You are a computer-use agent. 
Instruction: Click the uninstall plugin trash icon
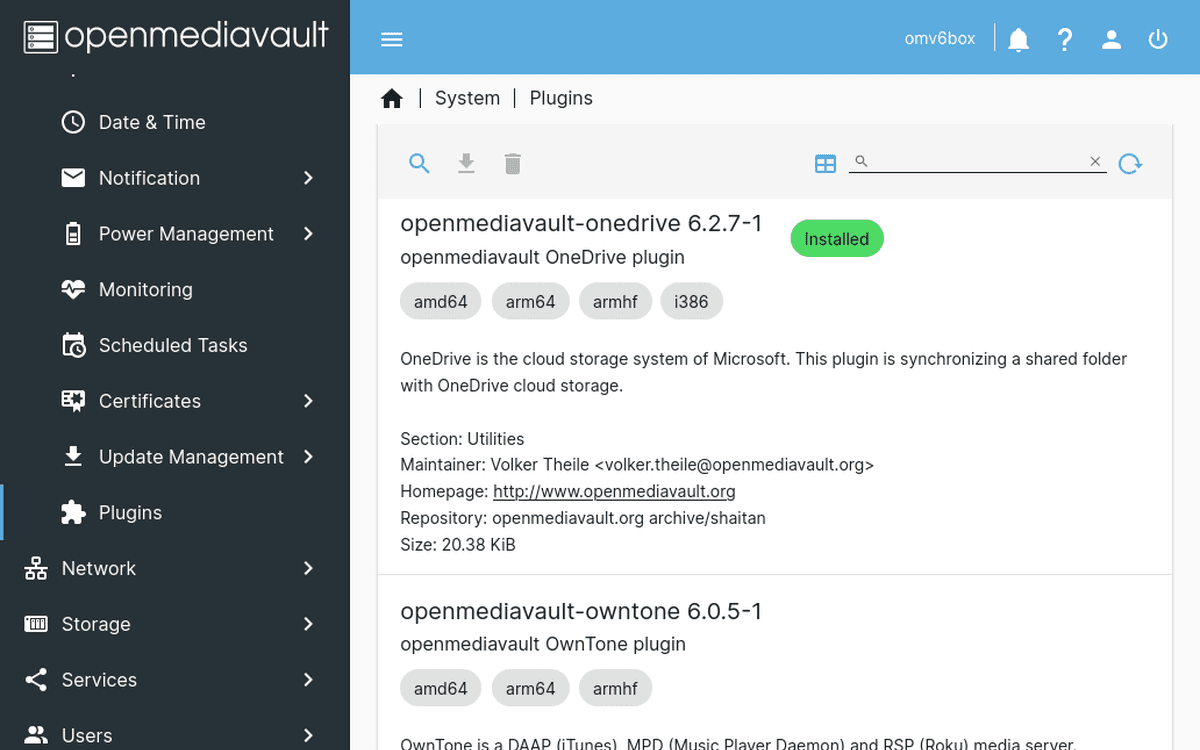(x=513, y=163)
